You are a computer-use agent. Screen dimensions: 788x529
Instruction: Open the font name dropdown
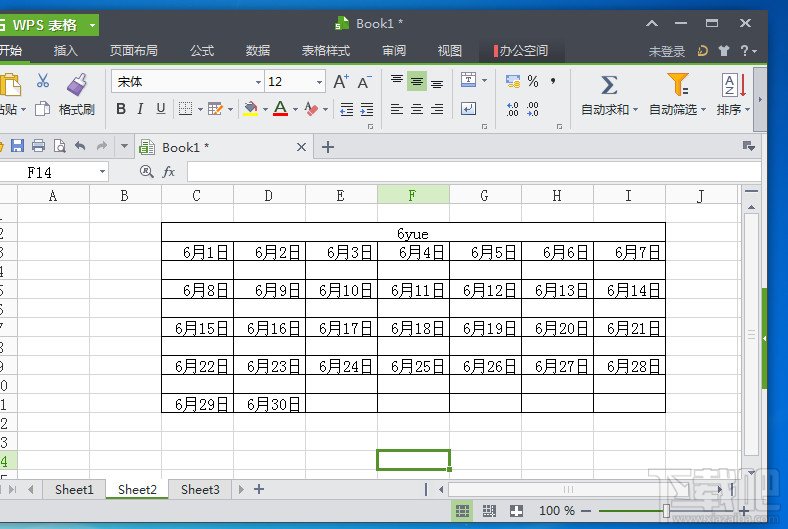click(x=258, y=82)
